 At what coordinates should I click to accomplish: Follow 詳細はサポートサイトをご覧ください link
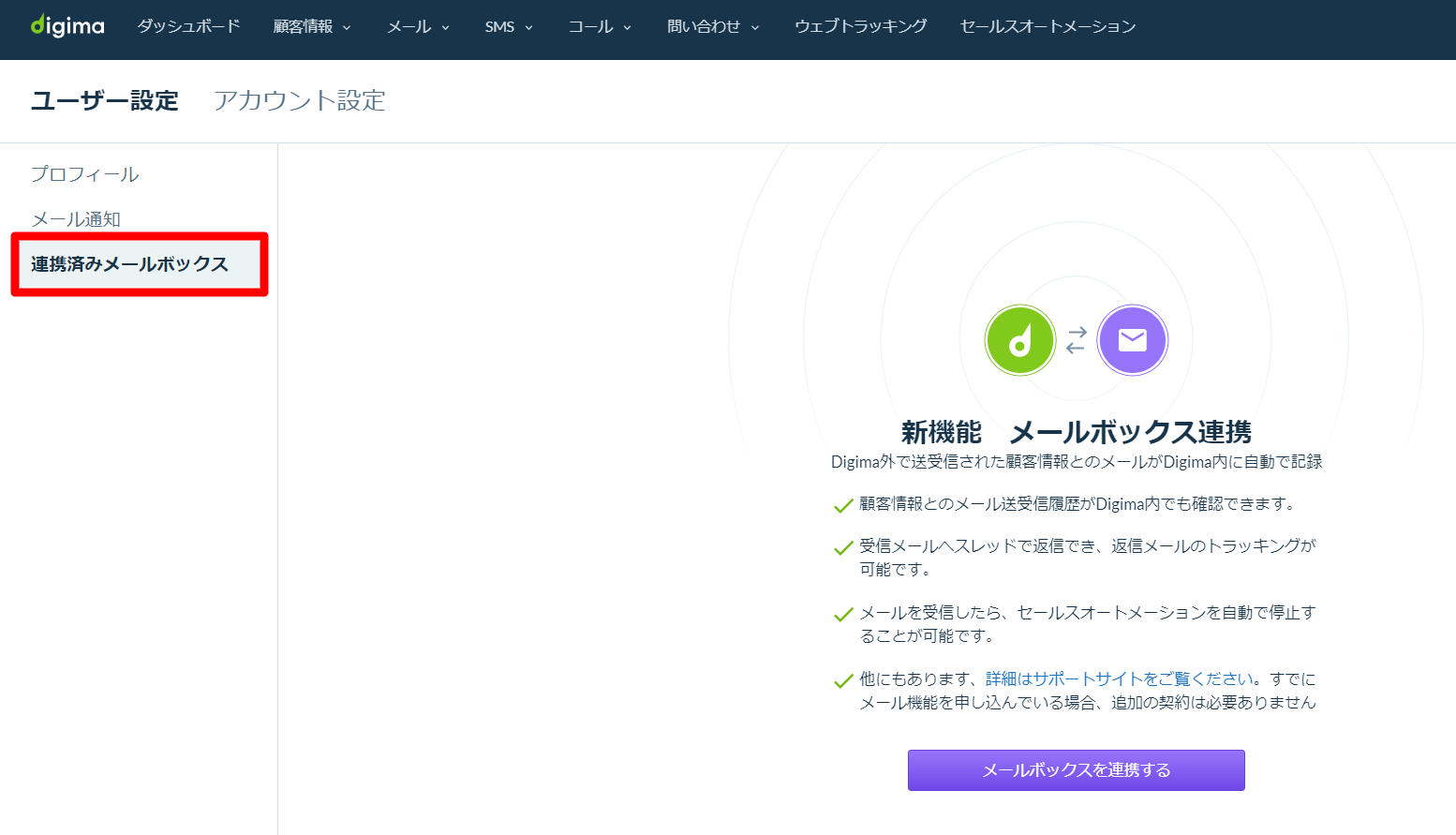click(1120, 678)
